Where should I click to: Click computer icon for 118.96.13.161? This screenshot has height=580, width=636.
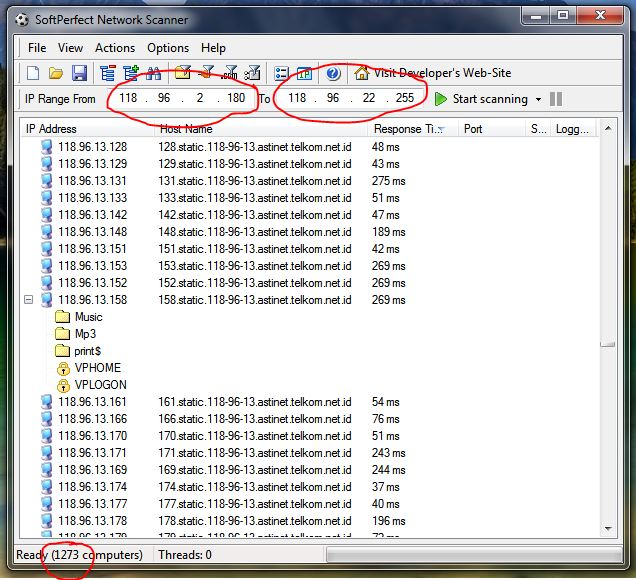[x=47, y=402]
